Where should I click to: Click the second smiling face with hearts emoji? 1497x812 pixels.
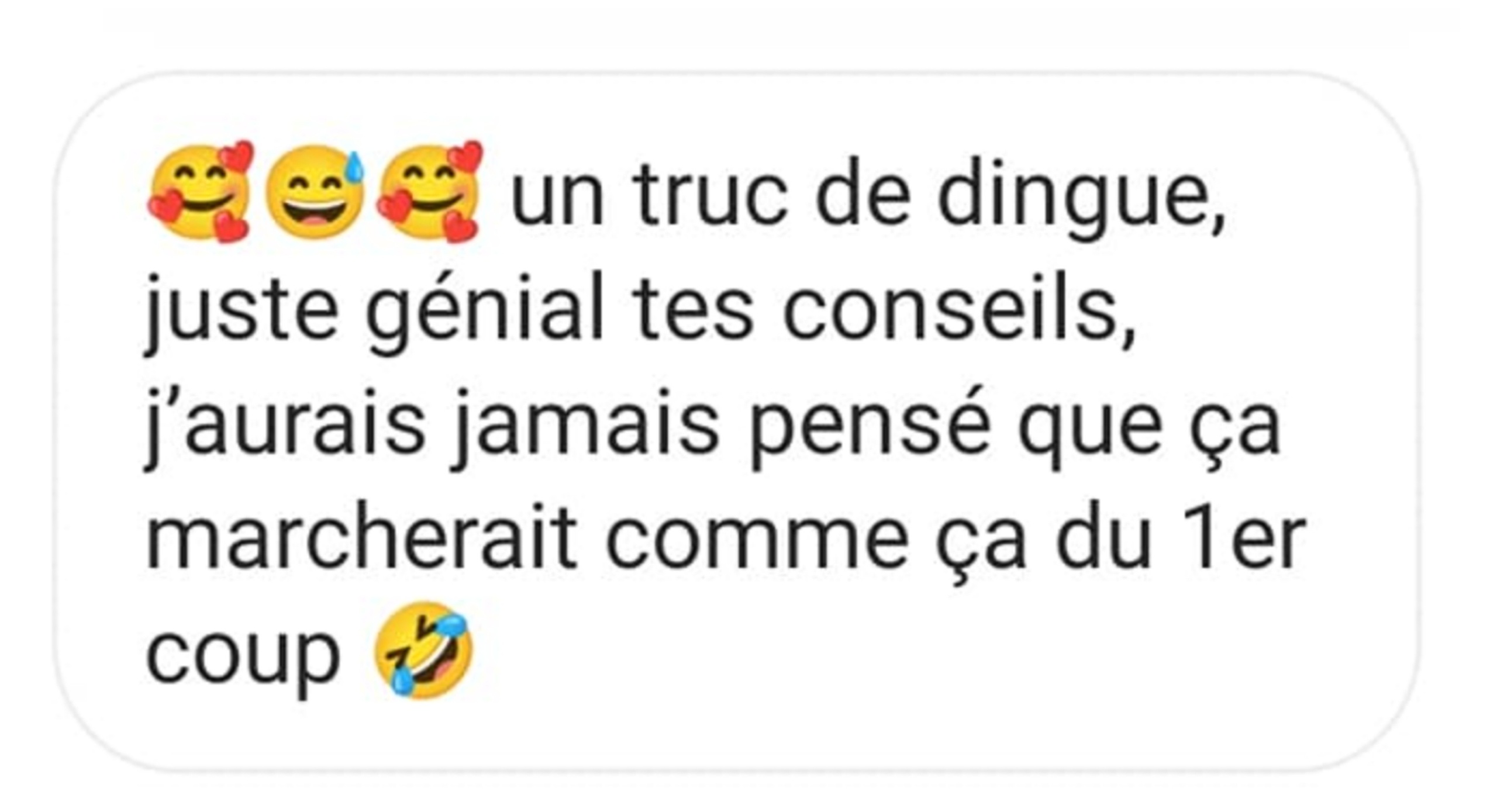tap(429, 191)
